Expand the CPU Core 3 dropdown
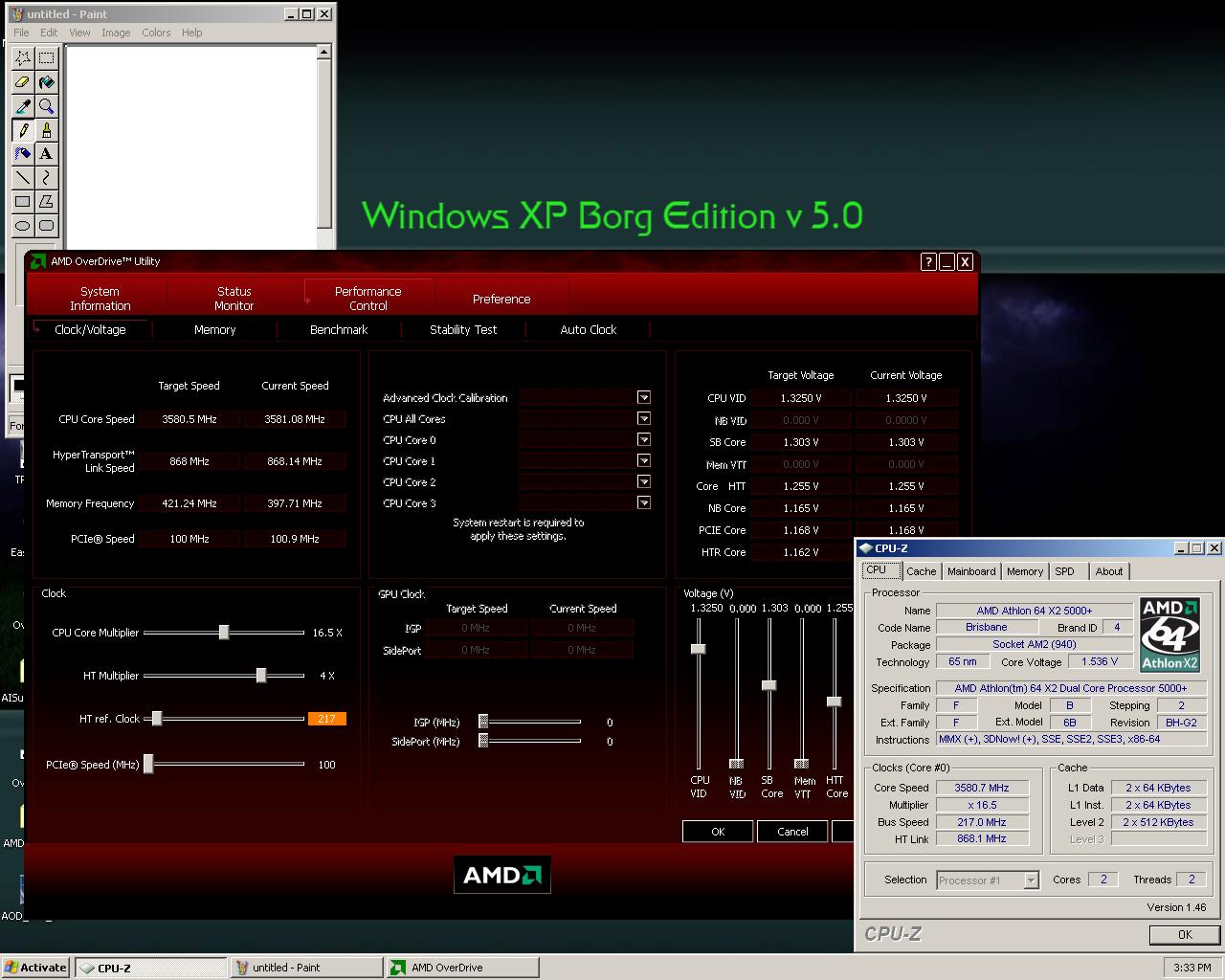Viewport: 1225px width, 980px height. coord(644,502)
